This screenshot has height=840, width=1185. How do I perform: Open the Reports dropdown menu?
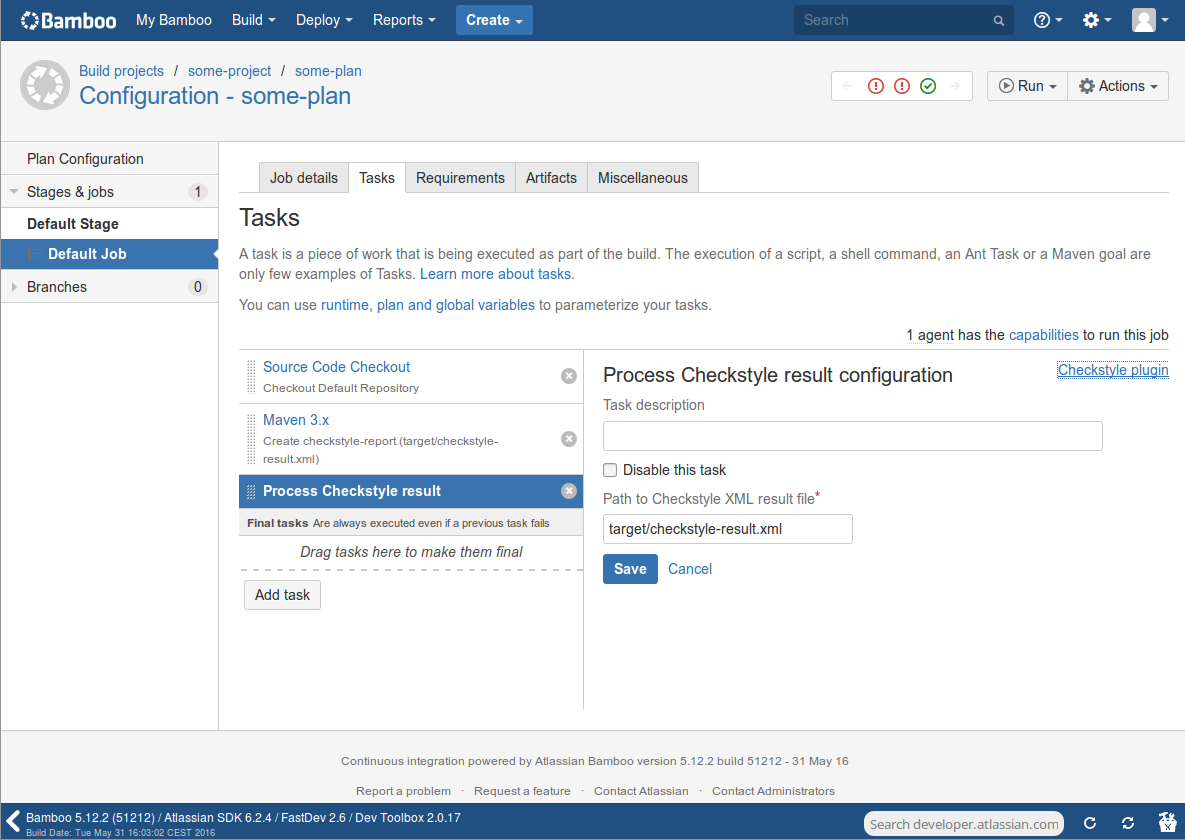click(404, 20)
